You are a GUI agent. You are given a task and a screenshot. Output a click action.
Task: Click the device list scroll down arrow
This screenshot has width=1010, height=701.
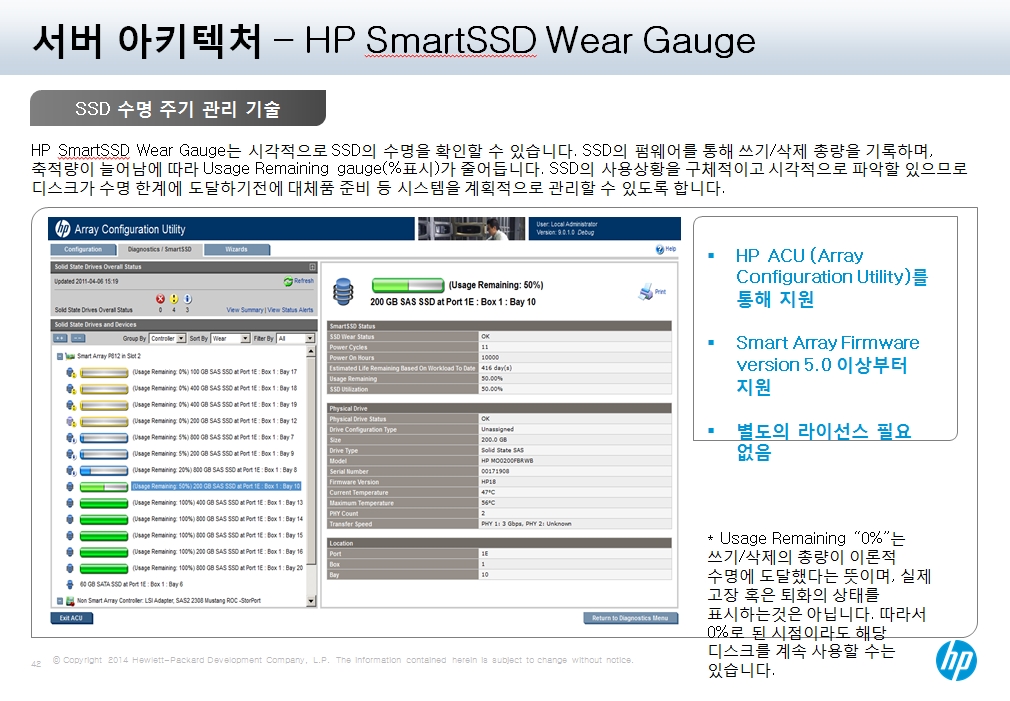click(x=311, y=601)
